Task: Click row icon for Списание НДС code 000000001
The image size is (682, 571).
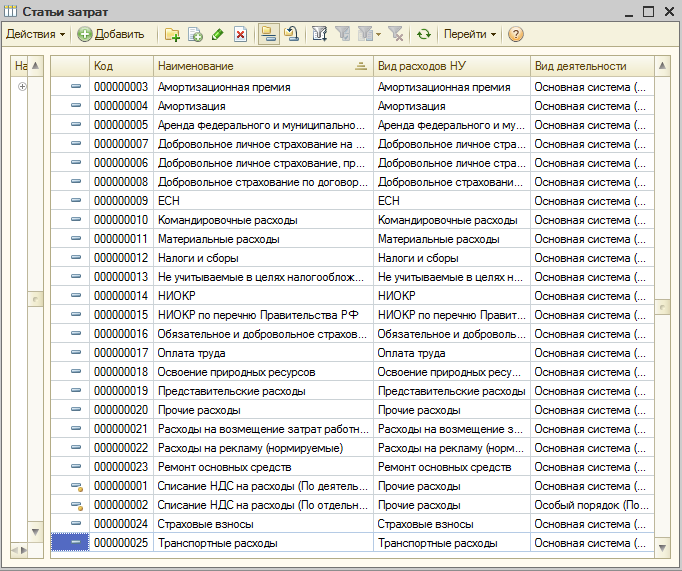Action: [x=77, y=486]
